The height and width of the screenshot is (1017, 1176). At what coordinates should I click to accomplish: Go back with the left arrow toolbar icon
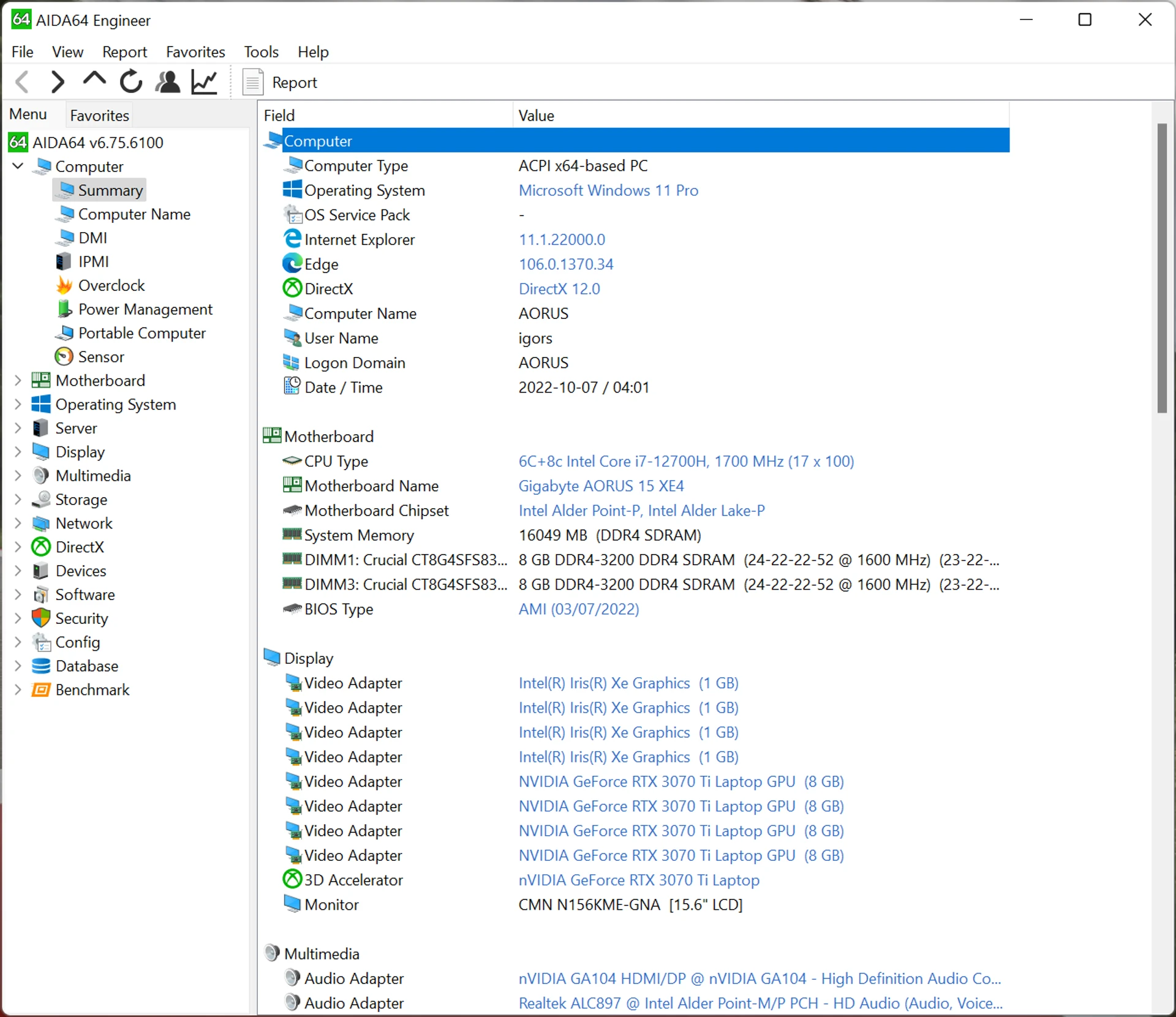[x=23, y=82]
